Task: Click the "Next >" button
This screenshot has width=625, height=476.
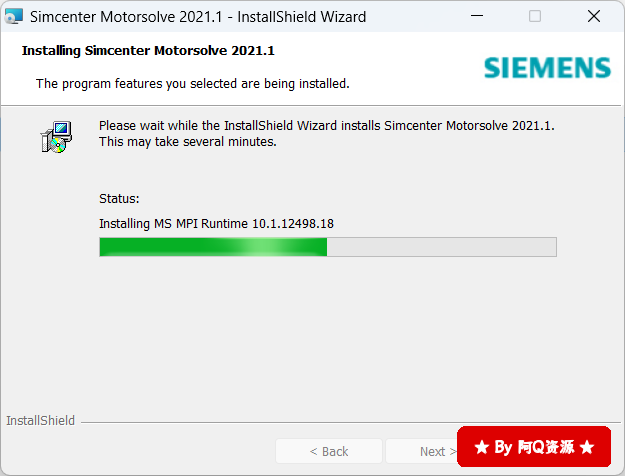Action: (422, 451)
